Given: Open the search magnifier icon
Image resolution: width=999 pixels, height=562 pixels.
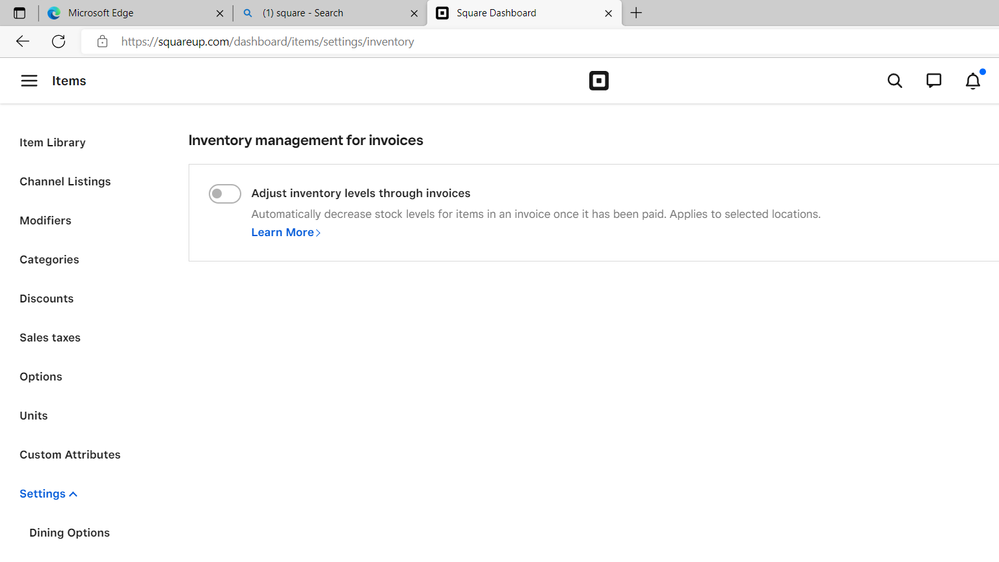Looking at the screenshot, I should (895, 81).
